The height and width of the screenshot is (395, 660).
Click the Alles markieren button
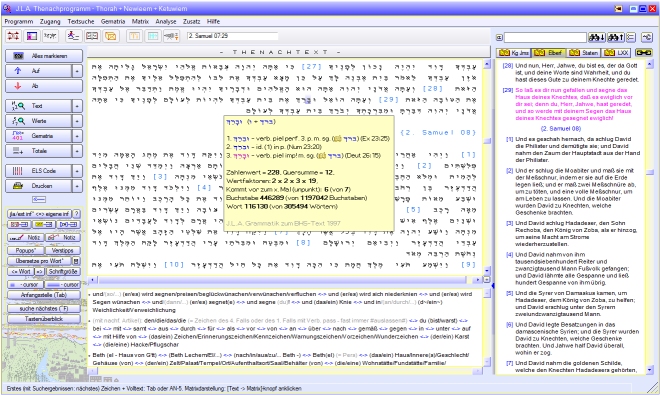tap(44, 56)
